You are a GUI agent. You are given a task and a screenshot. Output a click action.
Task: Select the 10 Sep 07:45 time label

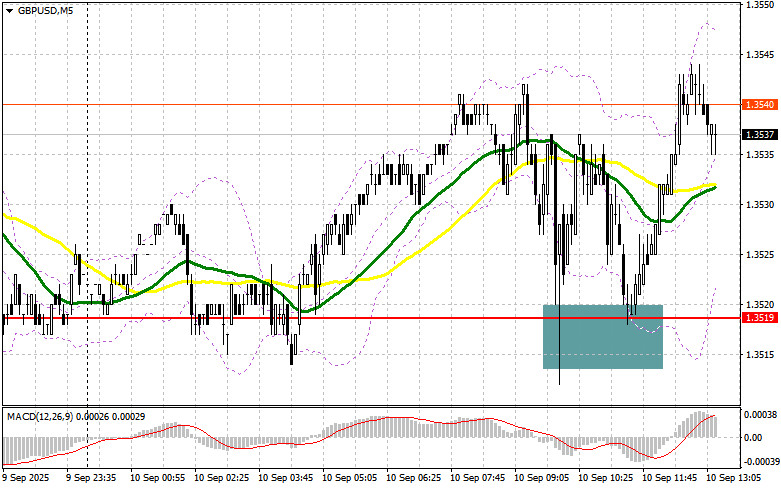pos(477,478)
